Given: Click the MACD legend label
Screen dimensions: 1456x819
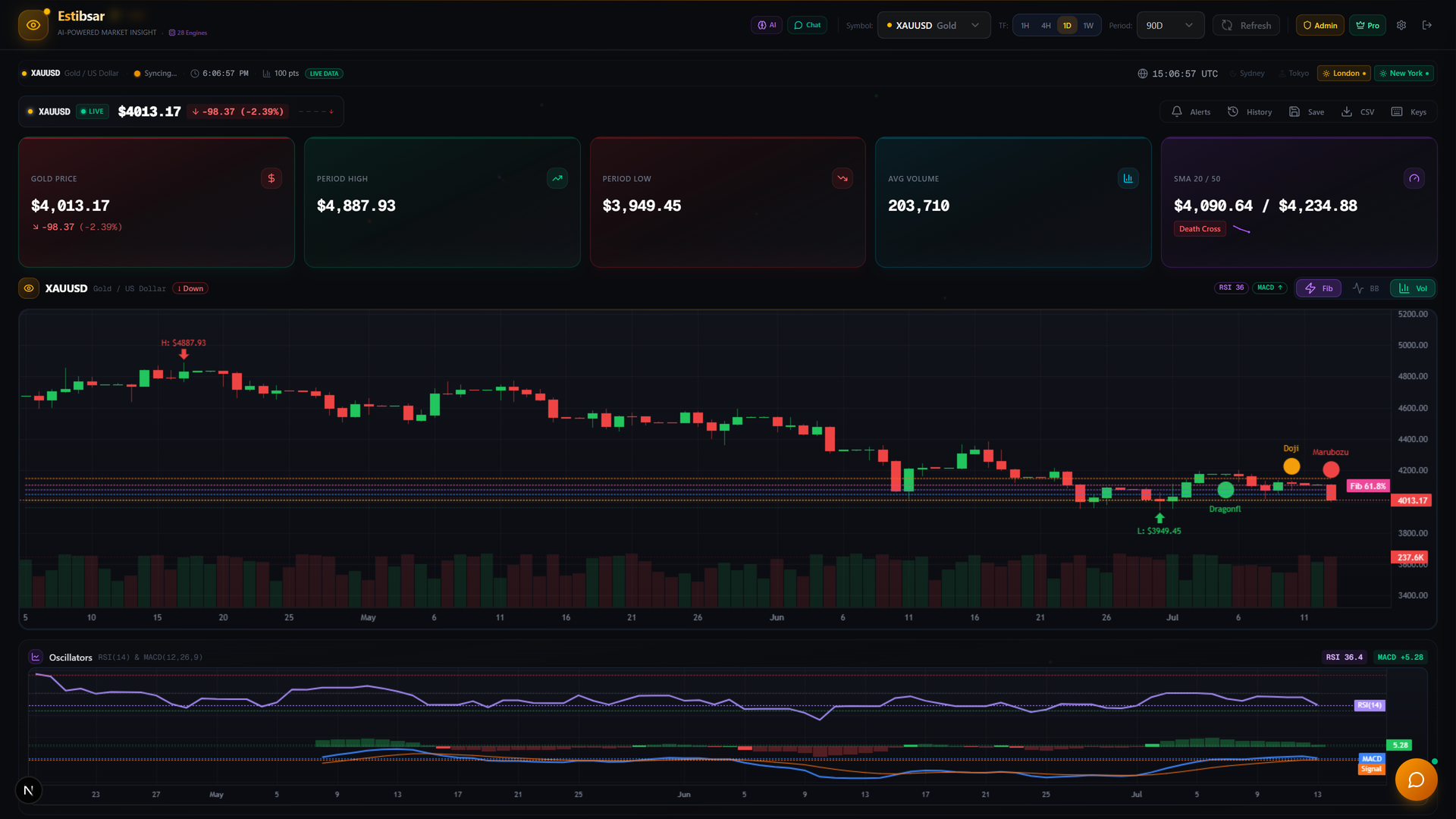Looking at the screenshot, I should (x=1371, y=759).
